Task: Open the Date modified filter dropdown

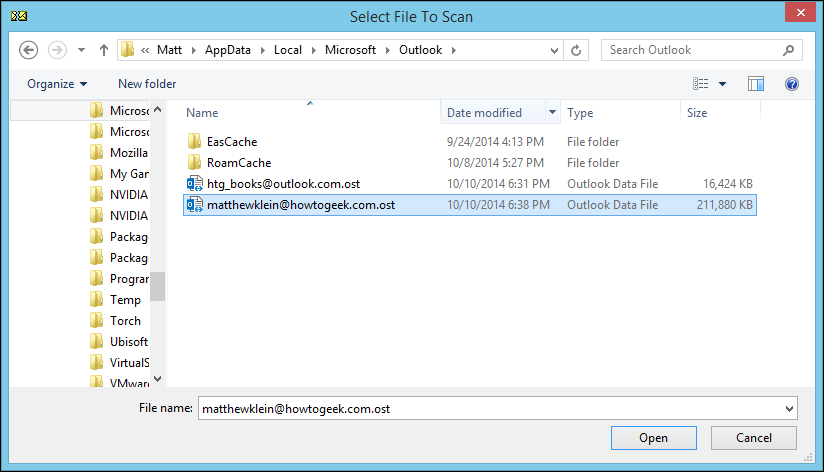Action: click(x=552, y=112)
